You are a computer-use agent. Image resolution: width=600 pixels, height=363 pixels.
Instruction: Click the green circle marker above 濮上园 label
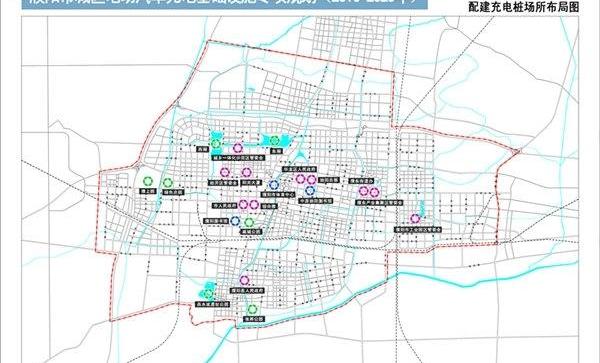[148, 181]
